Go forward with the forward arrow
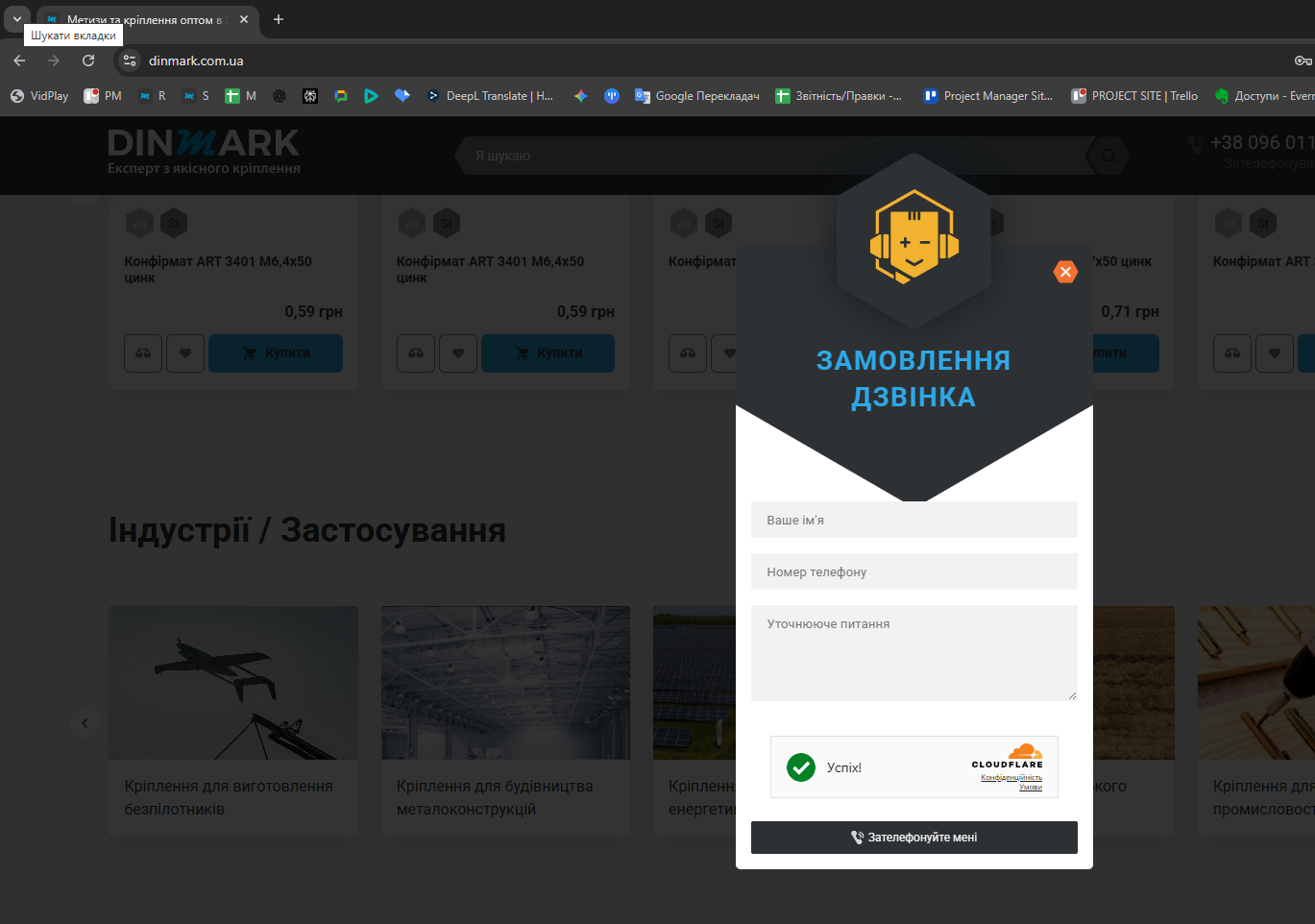Screen dimensions: 1315x924 pyautogui.click(x=54, y=61)
